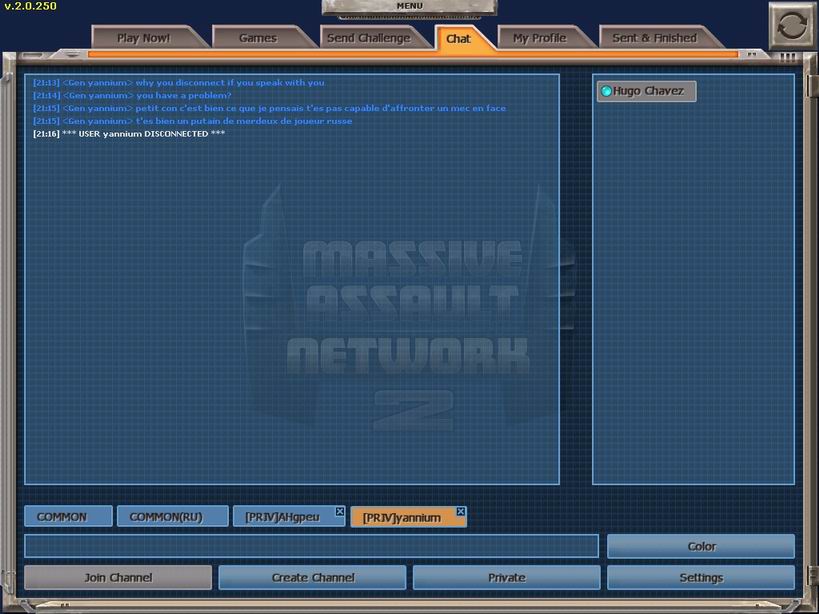This screenshot has height=614, width=819.
Task: Select Hugo Chavez in the user list
Action: [647, 91]
